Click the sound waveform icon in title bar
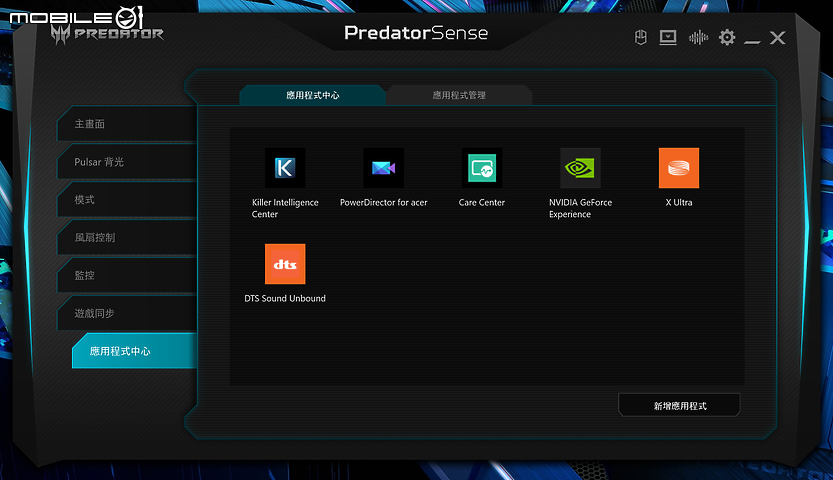The height and width of the screenshot is (480, 833). coord(698,38)
